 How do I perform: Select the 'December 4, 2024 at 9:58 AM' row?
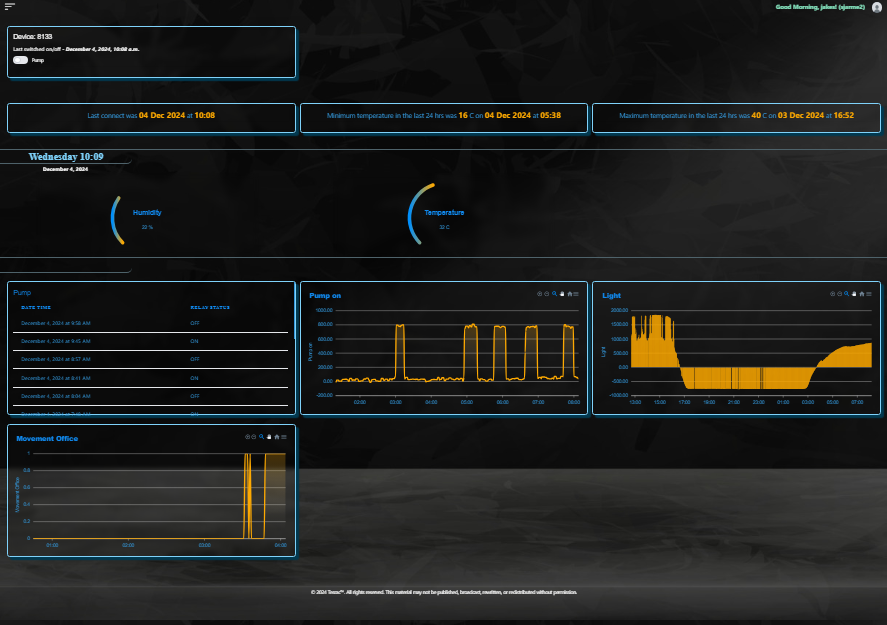(150, 324)
